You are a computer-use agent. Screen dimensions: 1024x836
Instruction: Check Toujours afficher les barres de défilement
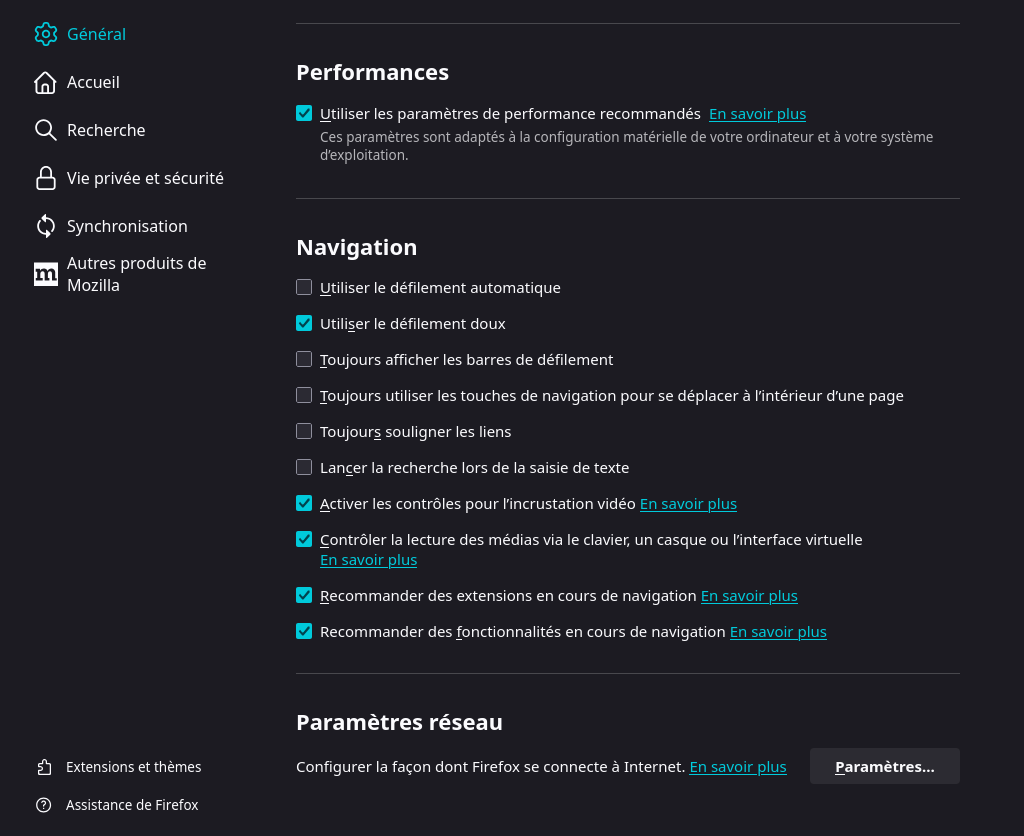(304, 360)
